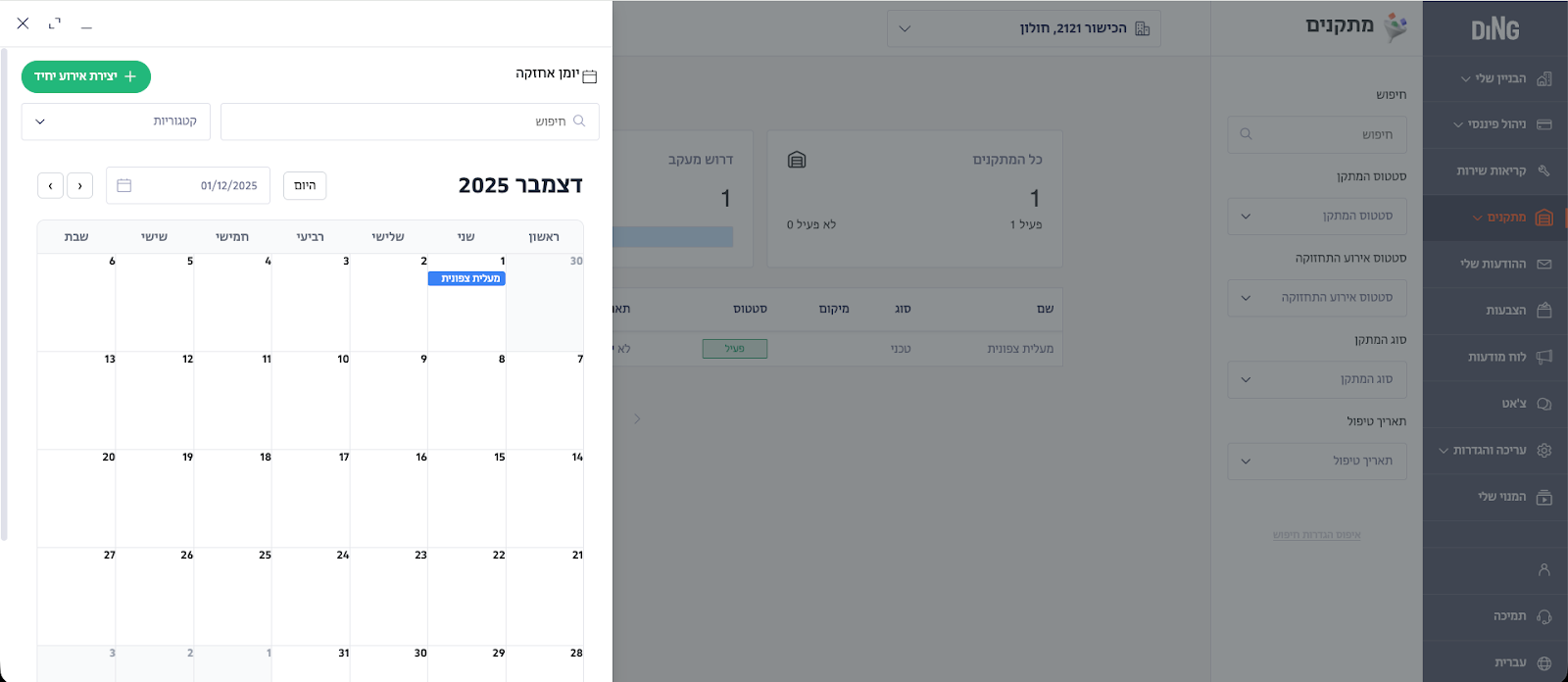
Task: Click the subscription icon next to המנוי שלי
Action: (1543, 497)
